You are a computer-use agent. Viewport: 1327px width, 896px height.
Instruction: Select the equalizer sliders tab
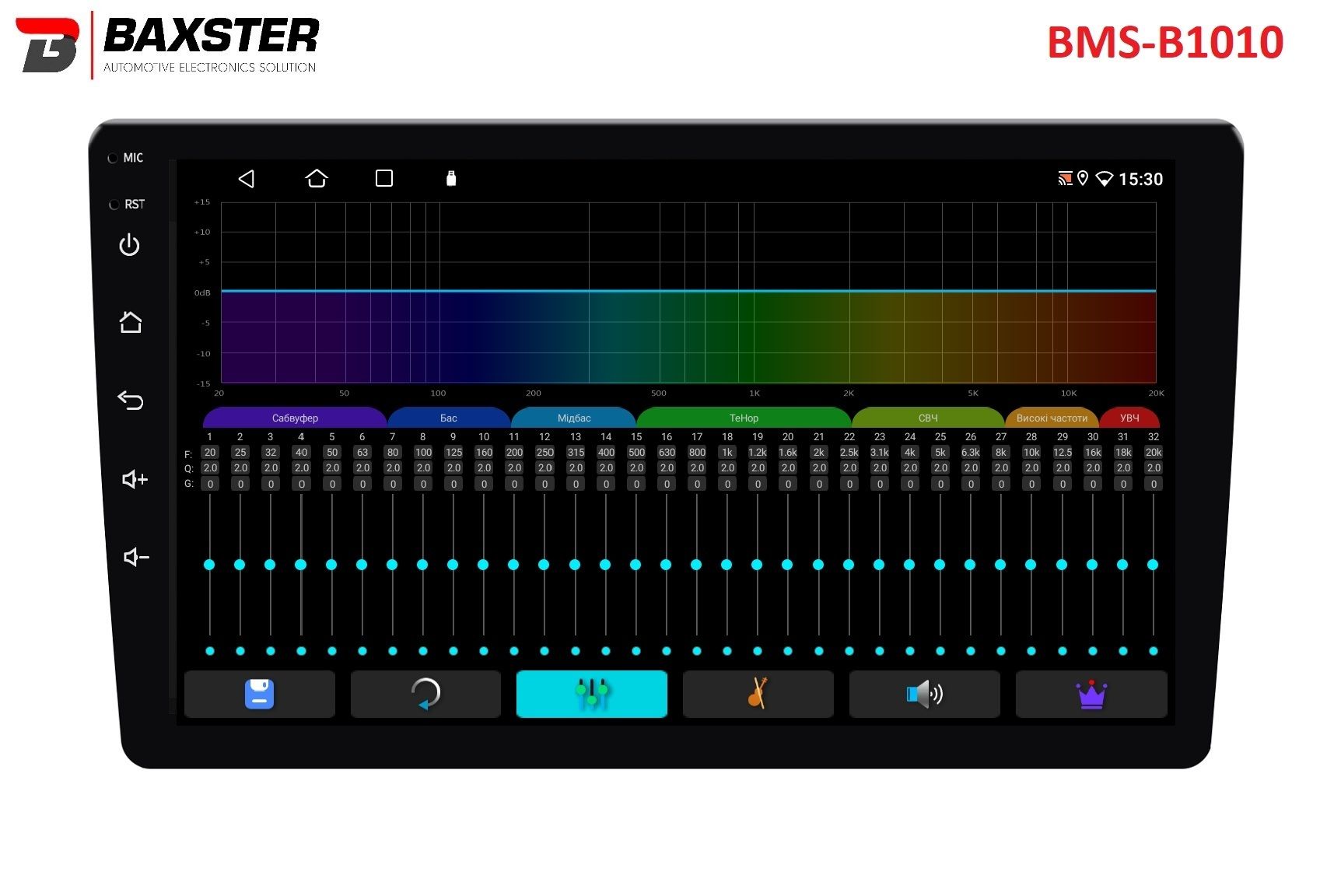(x=592, y=694)
